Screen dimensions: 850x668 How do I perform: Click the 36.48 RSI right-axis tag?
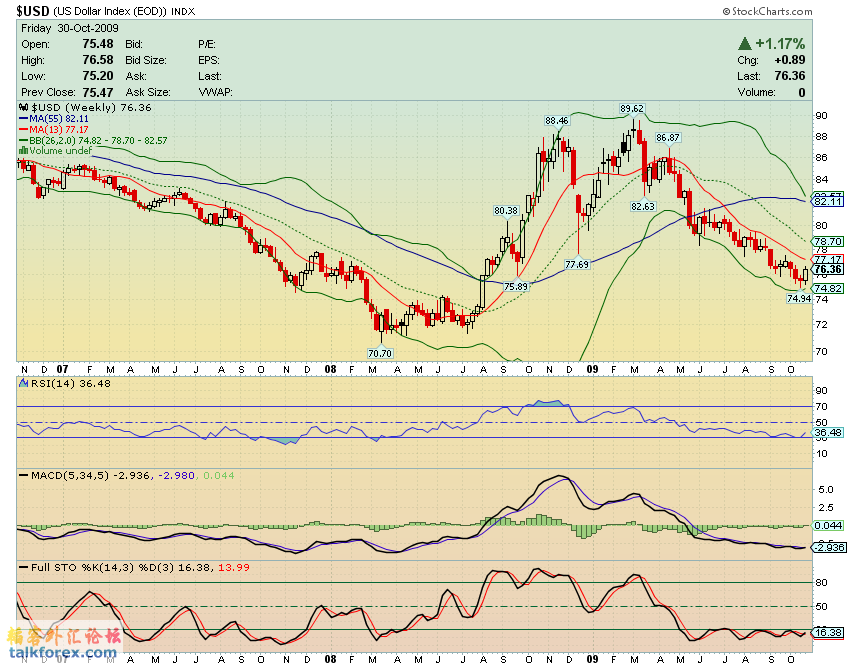point(828,432)
